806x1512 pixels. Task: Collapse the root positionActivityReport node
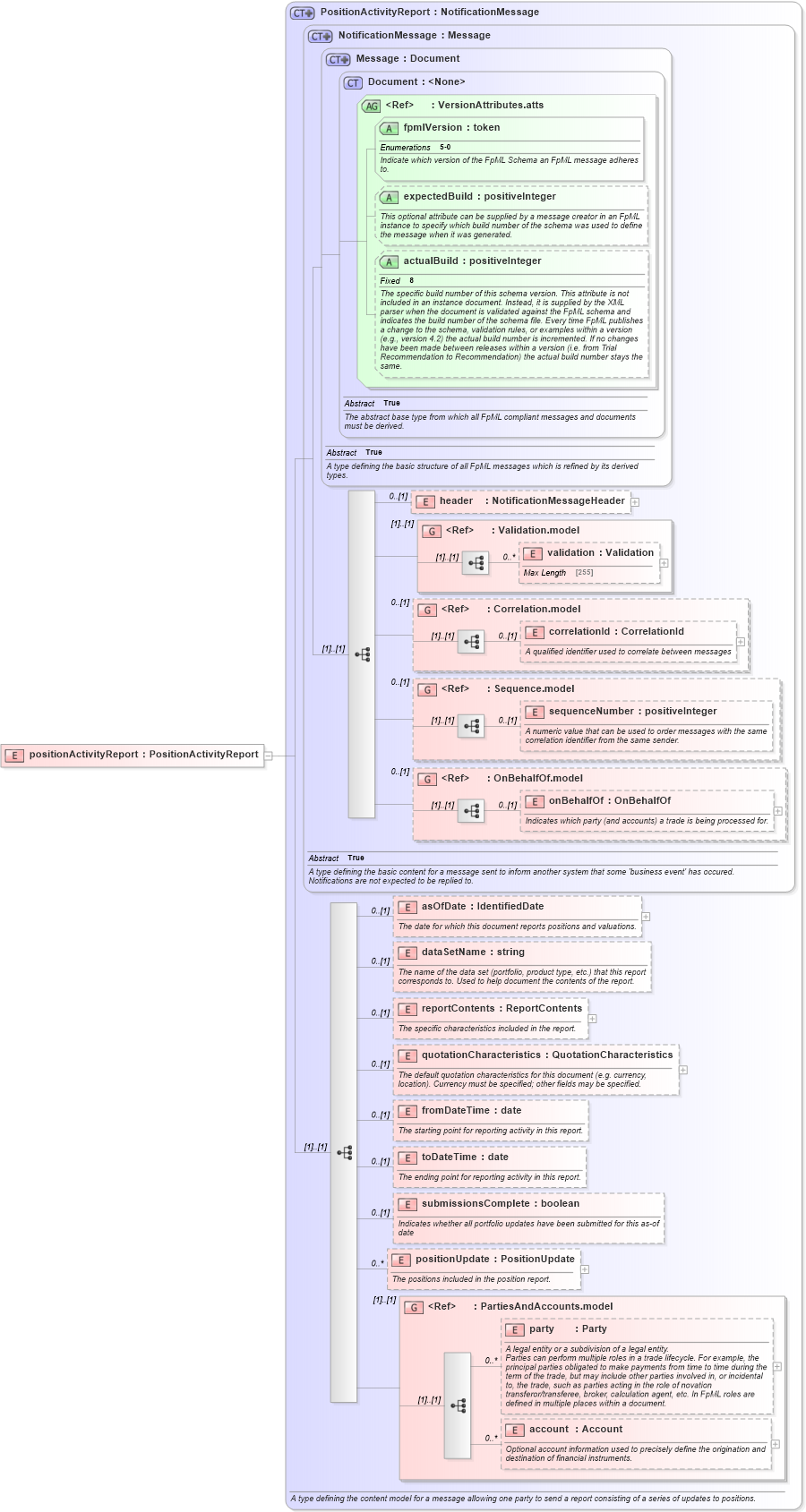tap(269, 755)
